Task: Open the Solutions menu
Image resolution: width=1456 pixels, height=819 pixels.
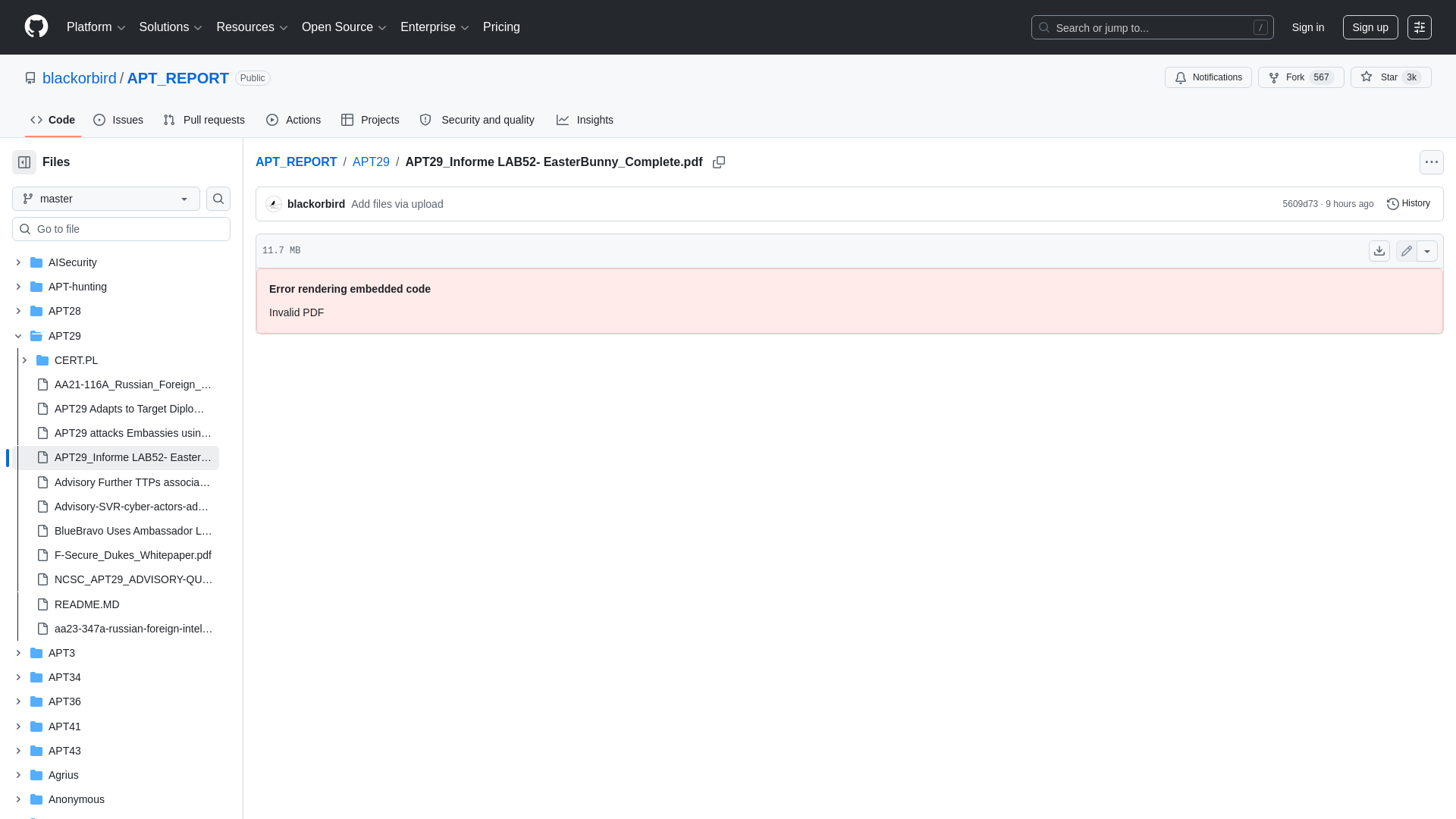Action: tap(171, 27)
